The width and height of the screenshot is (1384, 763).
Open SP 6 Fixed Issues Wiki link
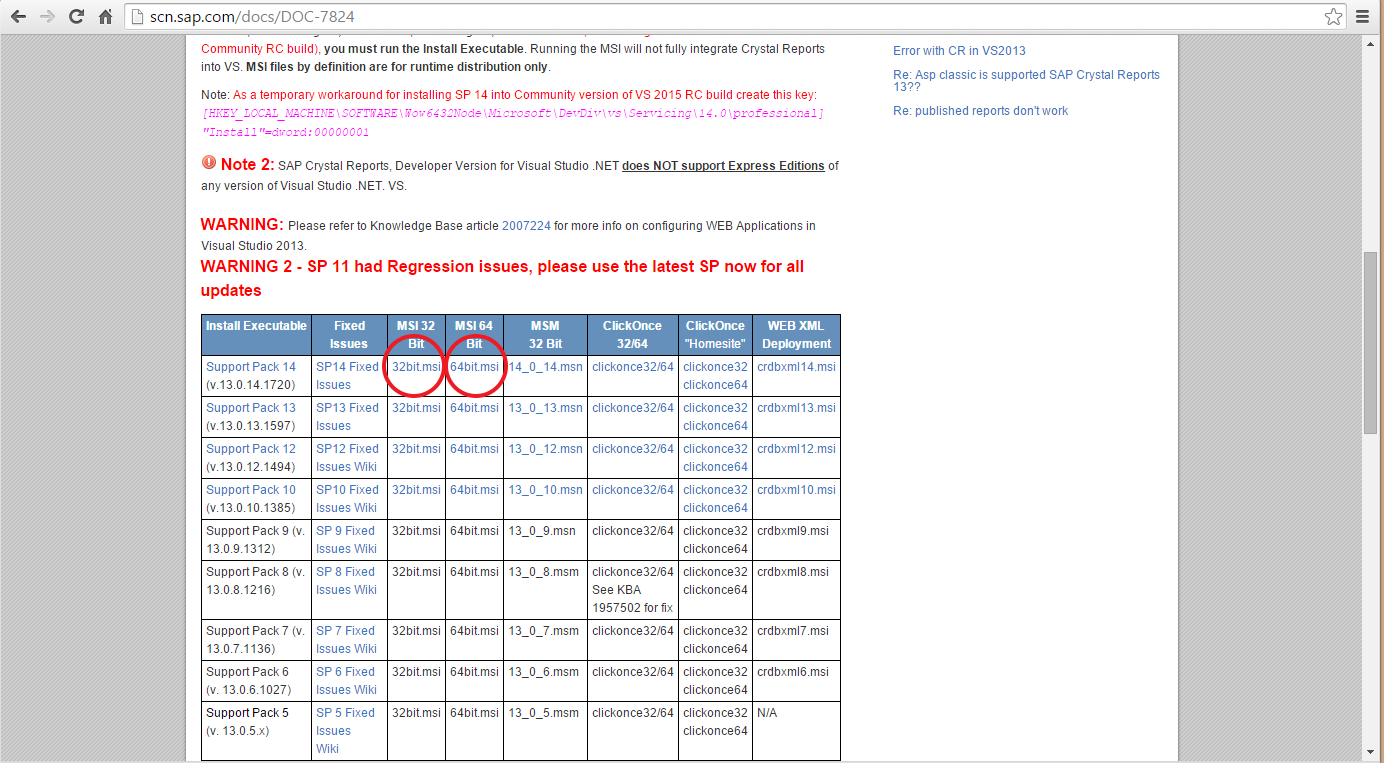point(346,681)
